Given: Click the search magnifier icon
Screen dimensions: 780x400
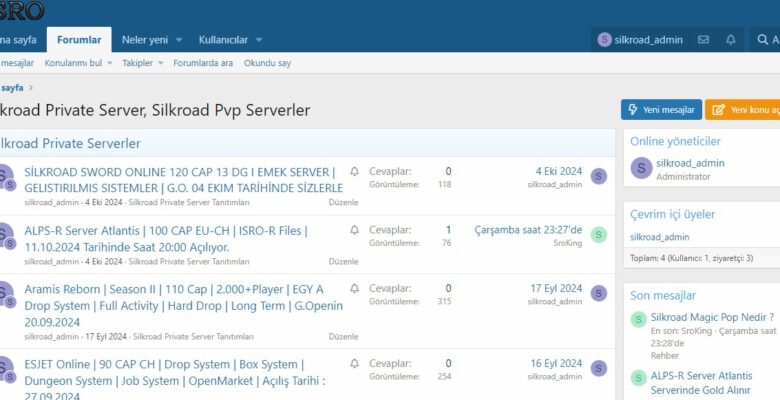Looking at the screenshot, I should 762,40.
